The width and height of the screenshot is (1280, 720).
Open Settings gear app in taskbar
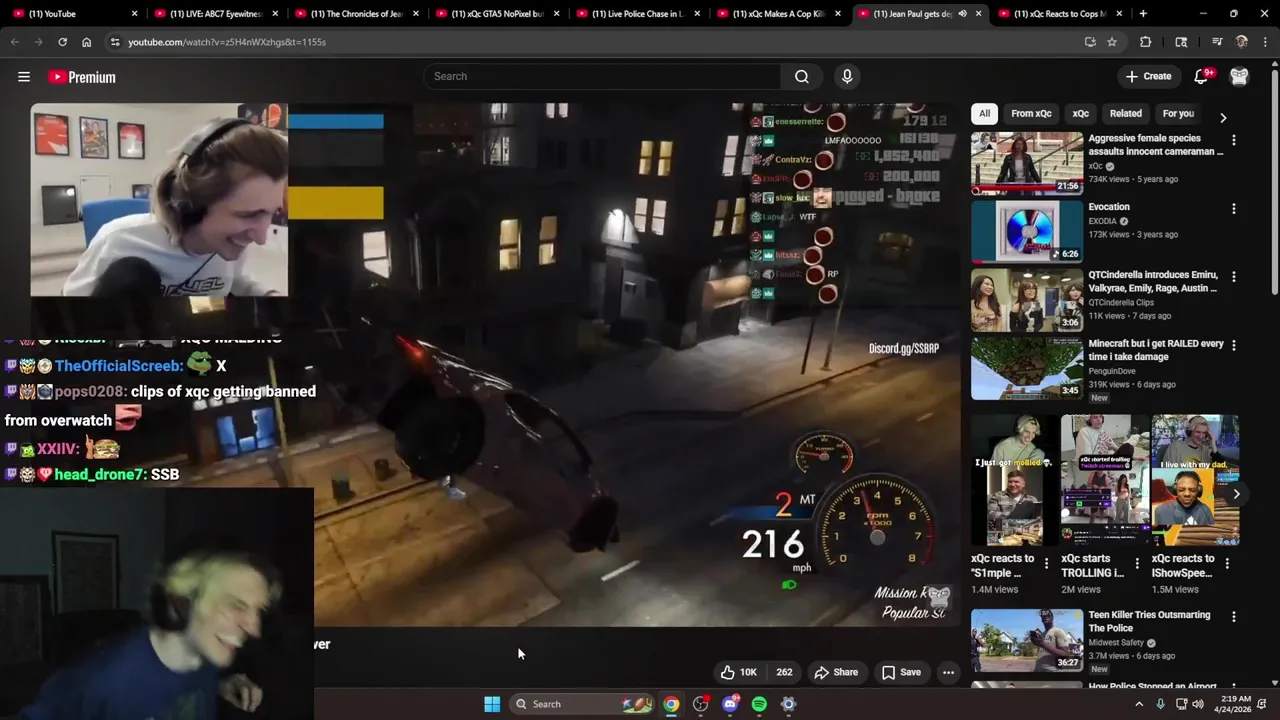coord(788,704)
